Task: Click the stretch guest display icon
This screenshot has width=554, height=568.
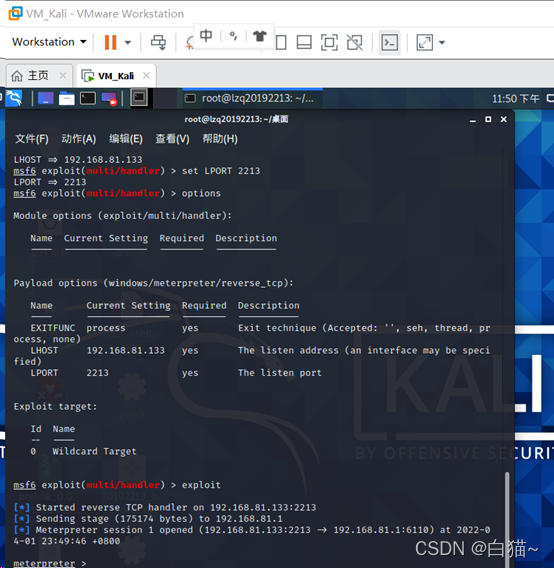Action: [425, 42]
